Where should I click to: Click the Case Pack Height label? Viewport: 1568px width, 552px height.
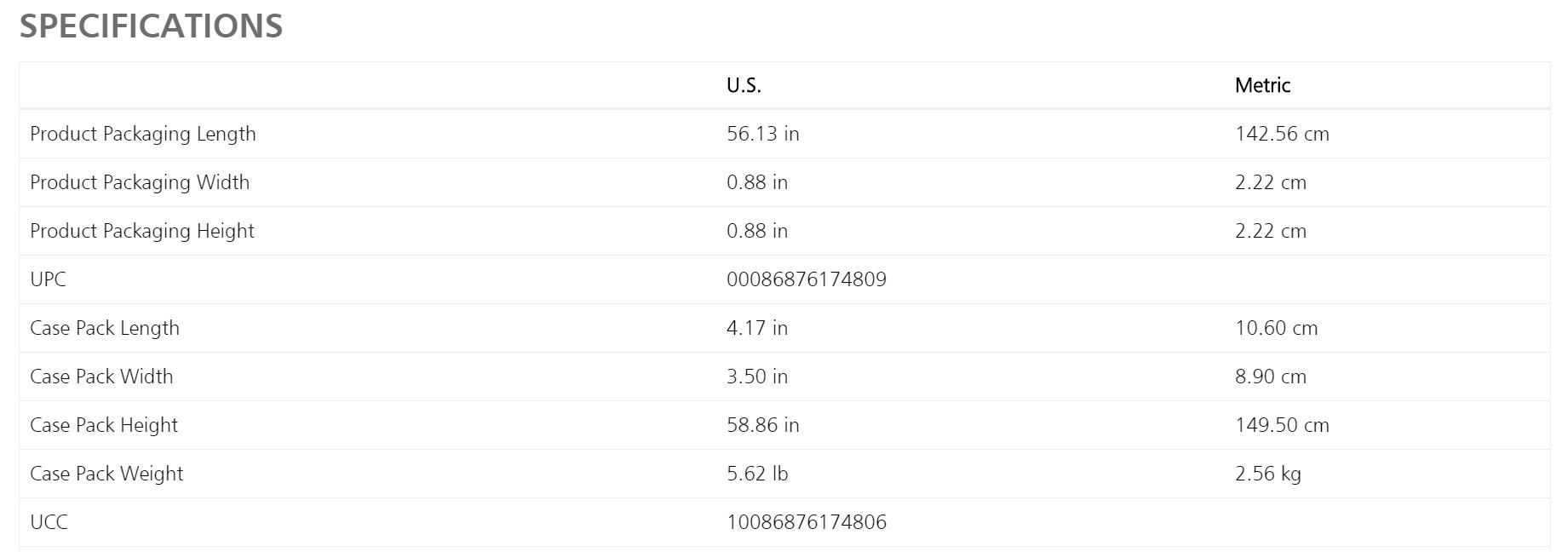click(104, 425)
